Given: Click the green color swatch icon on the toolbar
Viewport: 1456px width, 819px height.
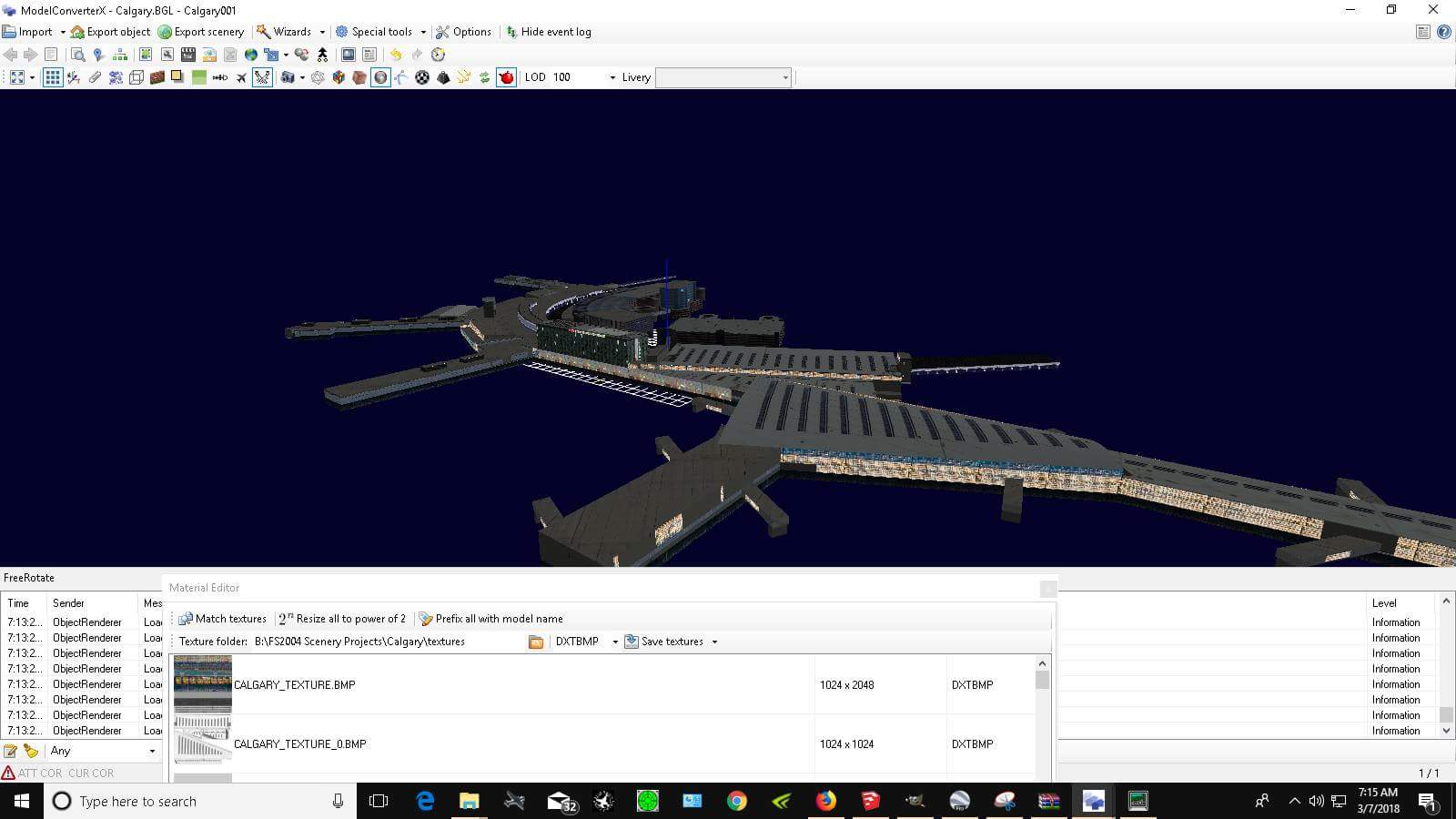Looking at the screenshot, I should tap(197, 78).
